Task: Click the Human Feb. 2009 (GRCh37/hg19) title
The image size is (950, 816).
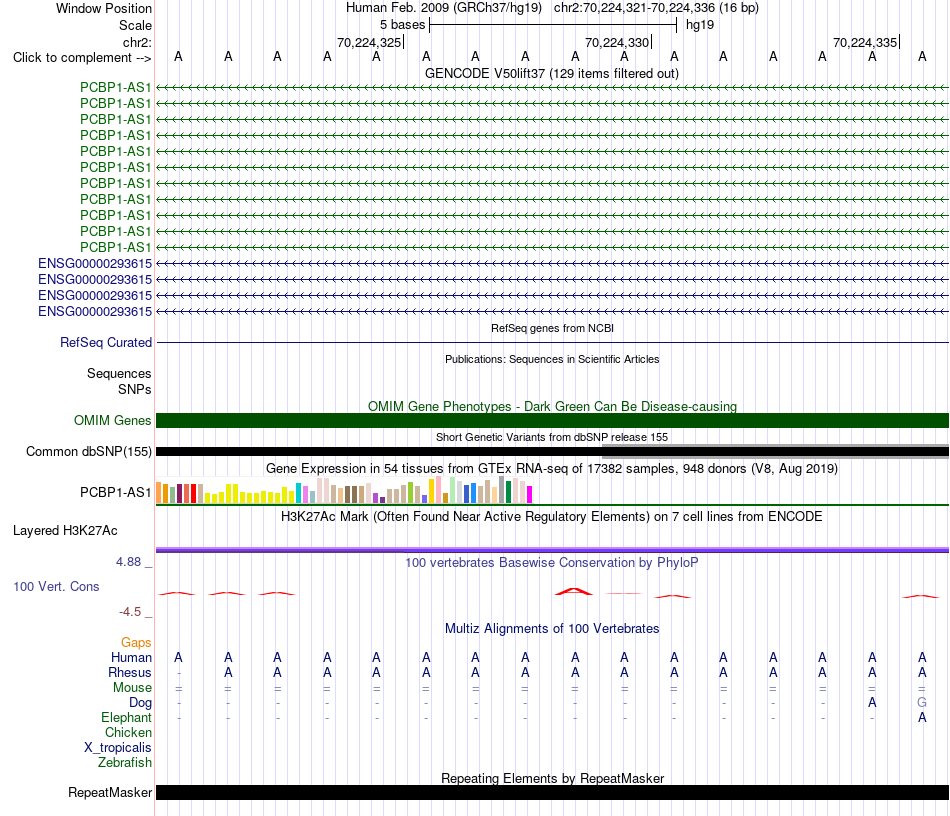Action: click(443, 8)
